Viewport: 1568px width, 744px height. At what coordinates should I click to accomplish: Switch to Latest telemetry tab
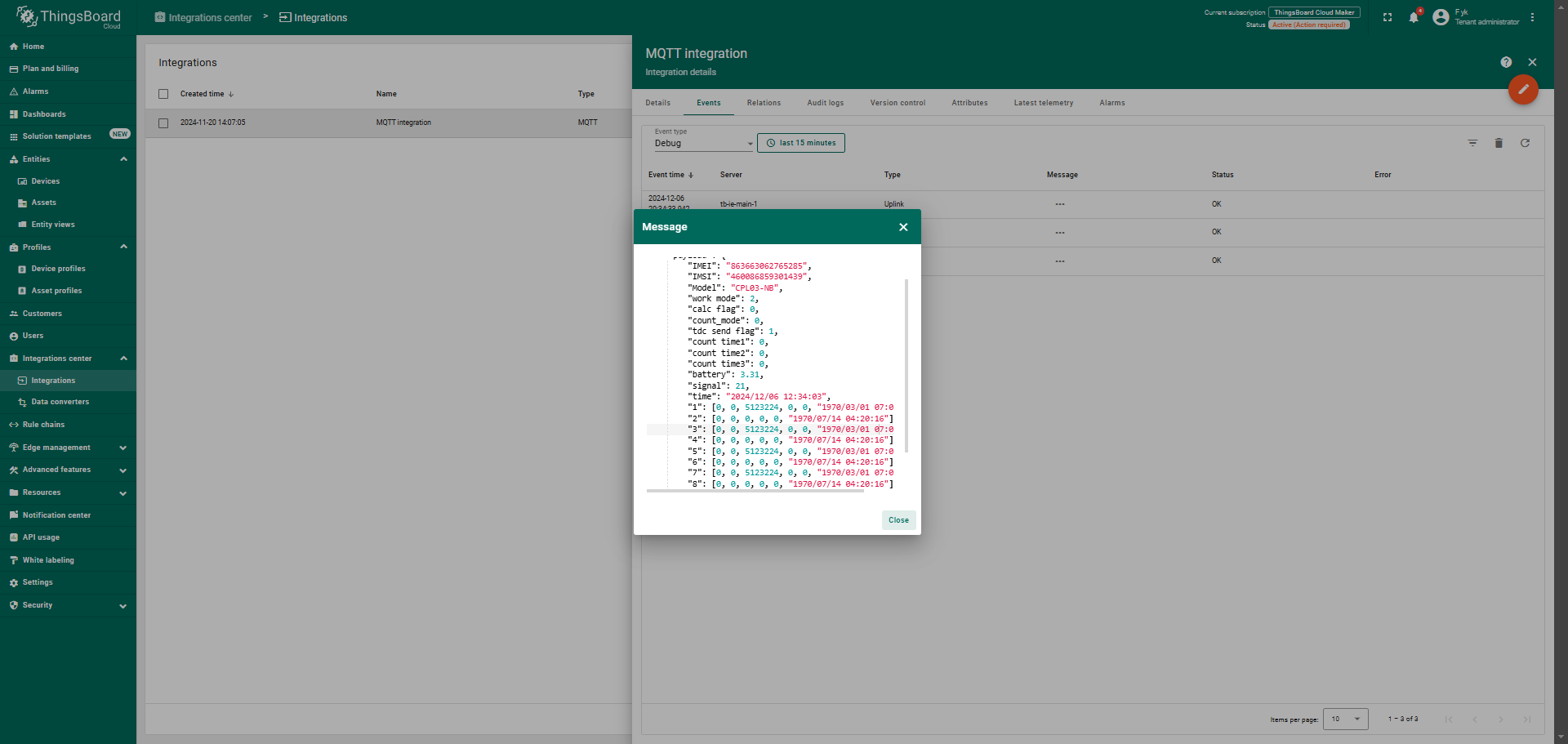pos(1044,103)
